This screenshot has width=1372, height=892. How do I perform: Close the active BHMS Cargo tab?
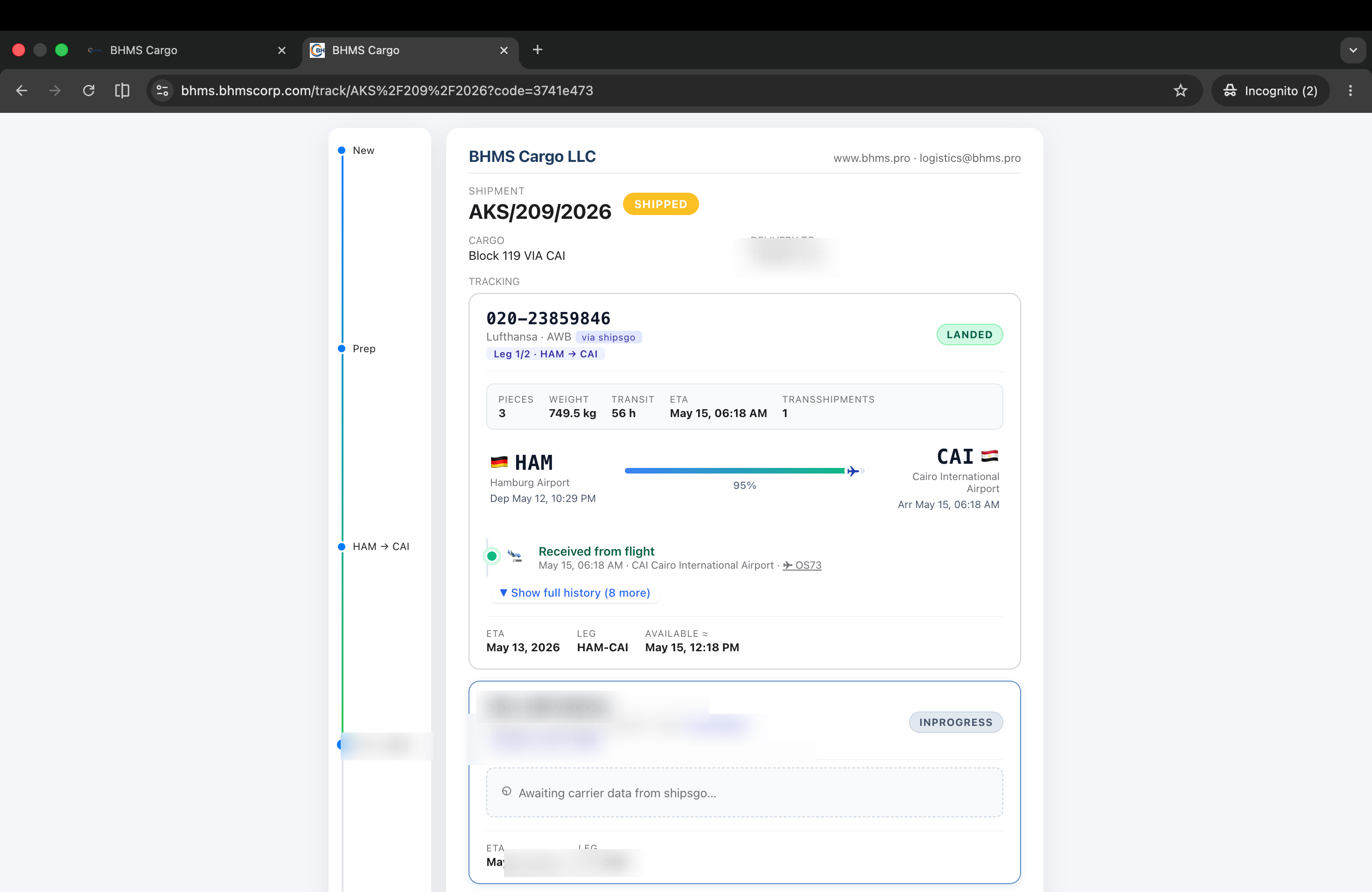click(x=504, y=50)
